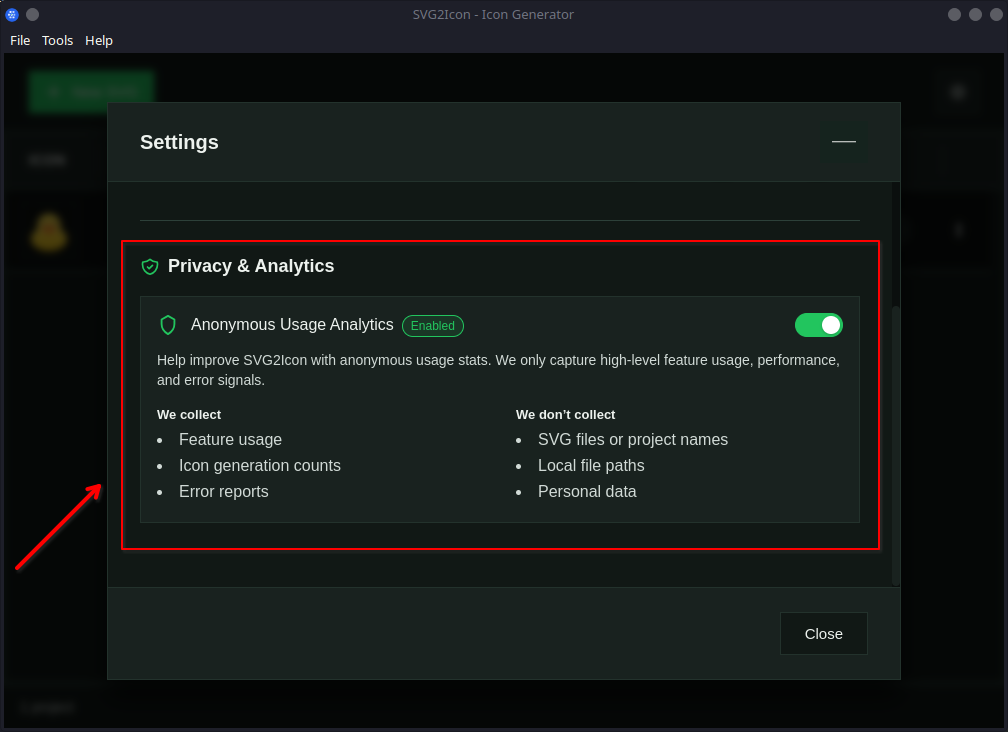Click the plus icon on the Add SVGs button
The image size is (1008, 732).
[53, 91]
